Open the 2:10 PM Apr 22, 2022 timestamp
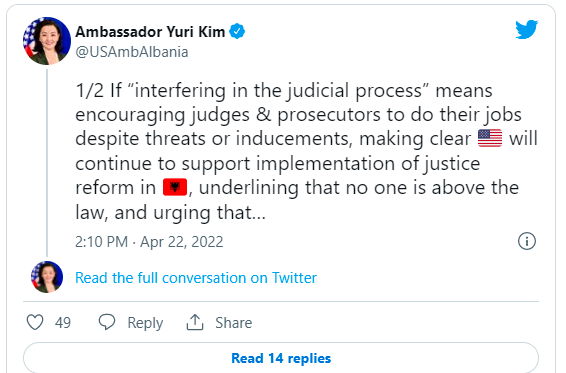 coord(149,242)
